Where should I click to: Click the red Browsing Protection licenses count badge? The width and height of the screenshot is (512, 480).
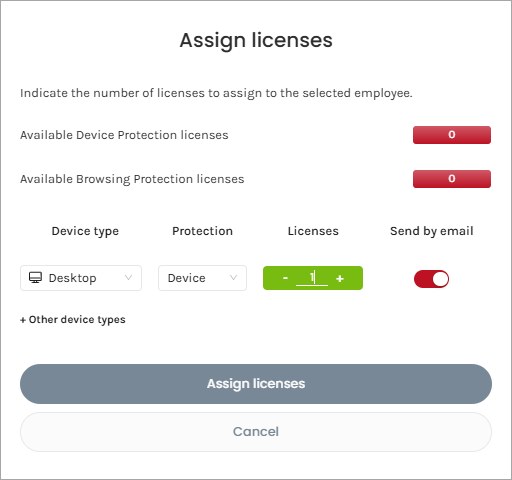(452, 179)
